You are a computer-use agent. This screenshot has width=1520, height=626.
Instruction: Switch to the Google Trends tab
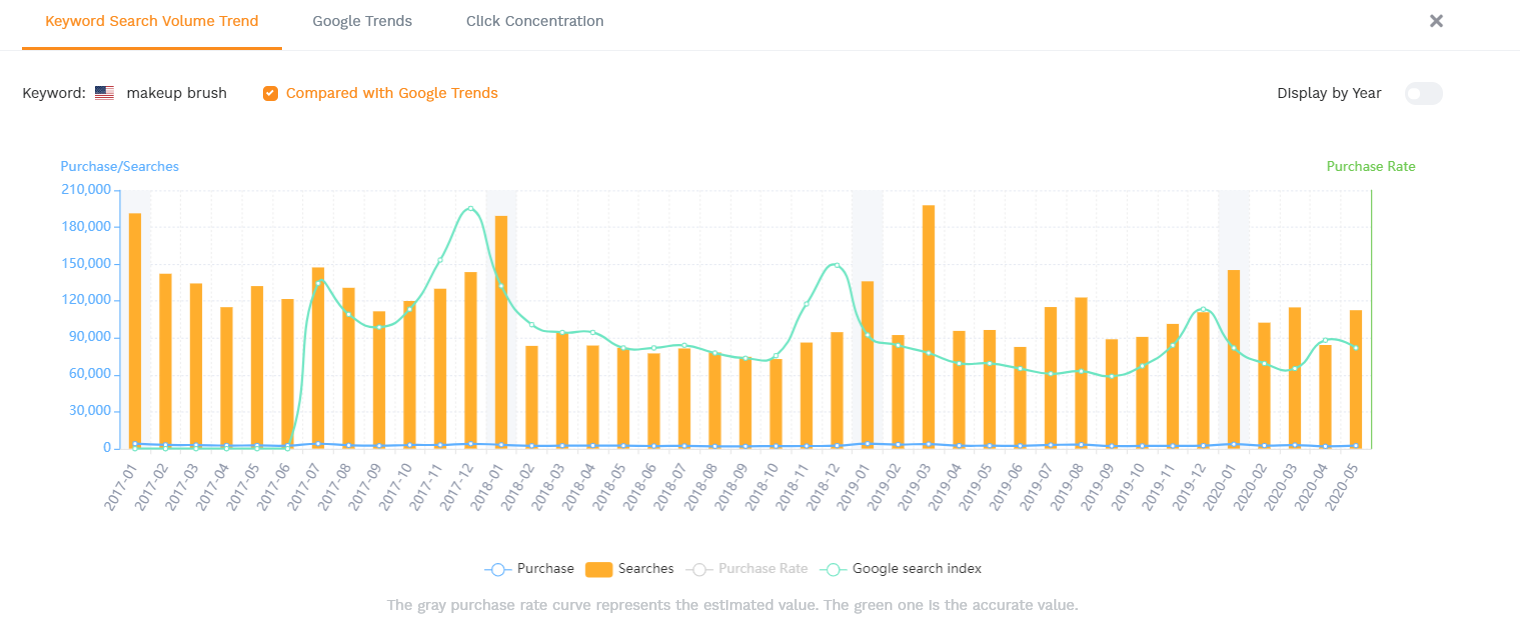point(362,21)
